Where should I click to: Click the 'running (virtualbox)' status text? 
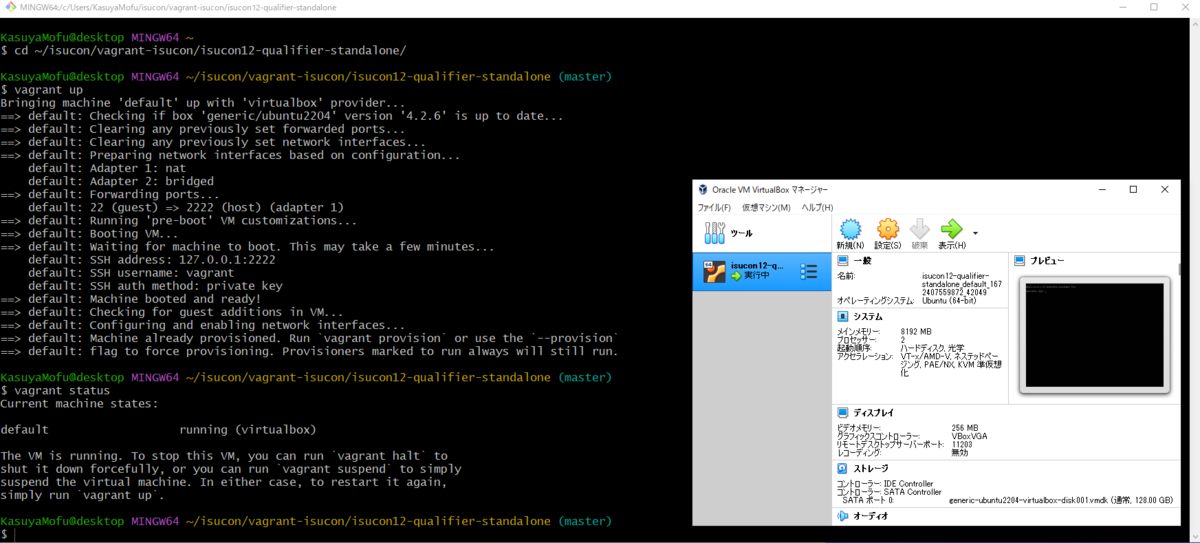[x=248, y=429]
